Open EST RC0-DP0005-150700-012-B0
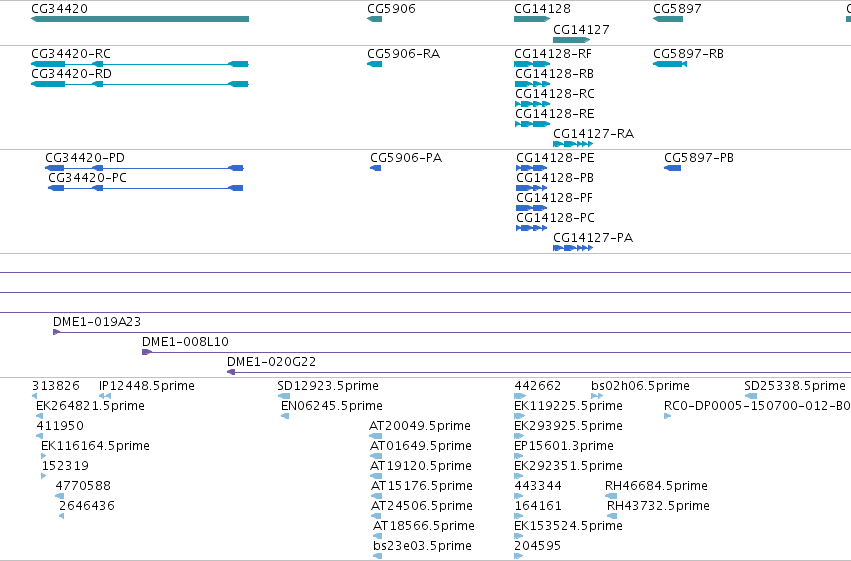851x561 pixels. click(668, 416)
